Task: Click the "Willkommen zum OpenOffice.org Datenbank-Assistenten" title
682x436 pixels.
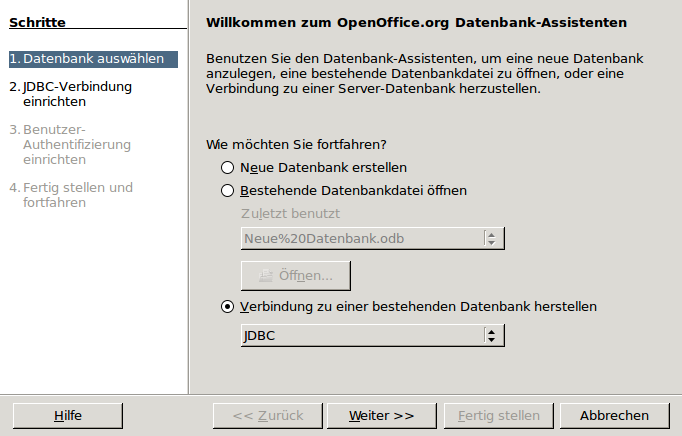Action: pyautogui.click(x=416, y=22)
